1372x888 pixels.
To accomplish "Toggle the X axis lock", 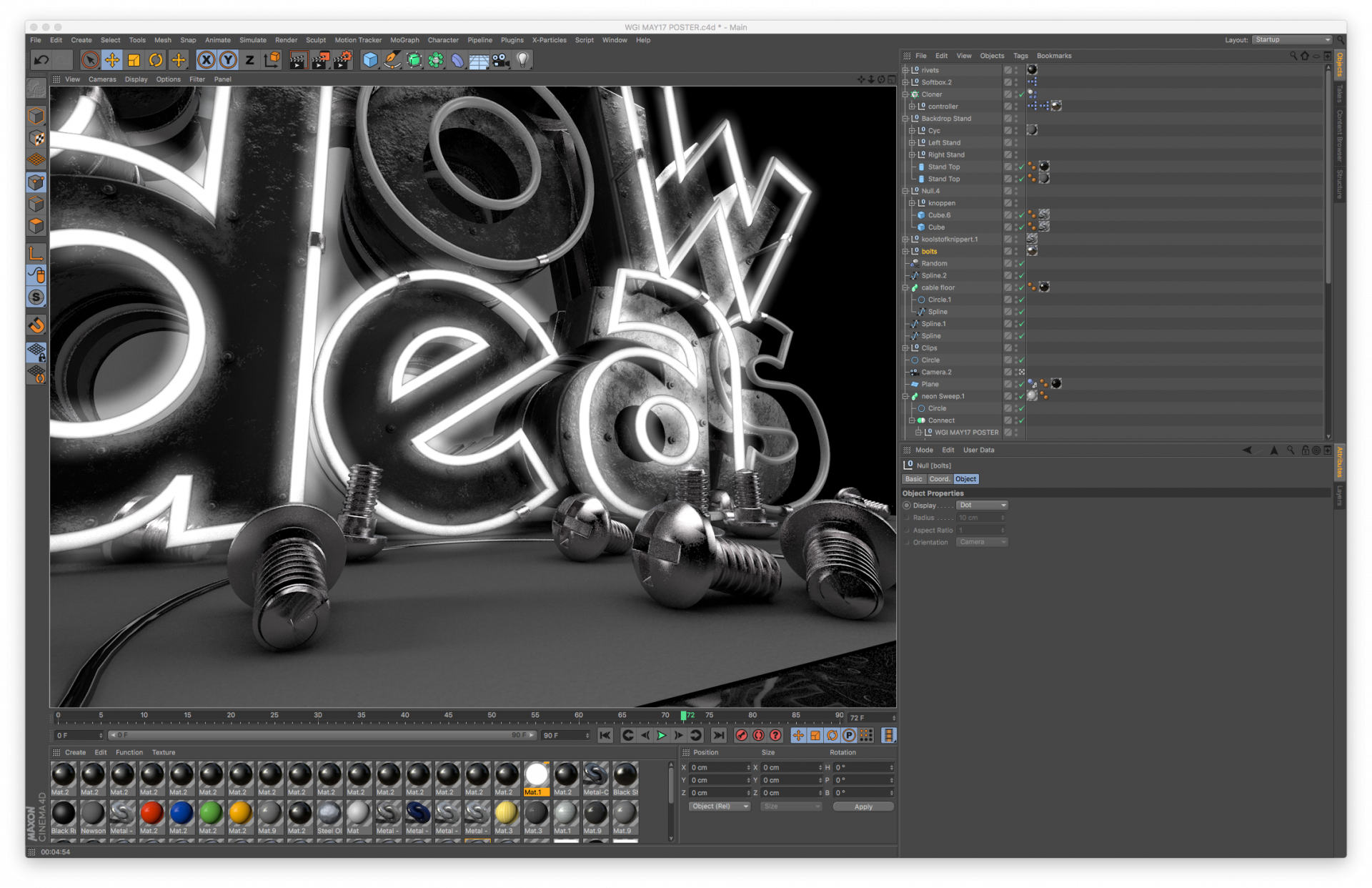I will point(206,60).
